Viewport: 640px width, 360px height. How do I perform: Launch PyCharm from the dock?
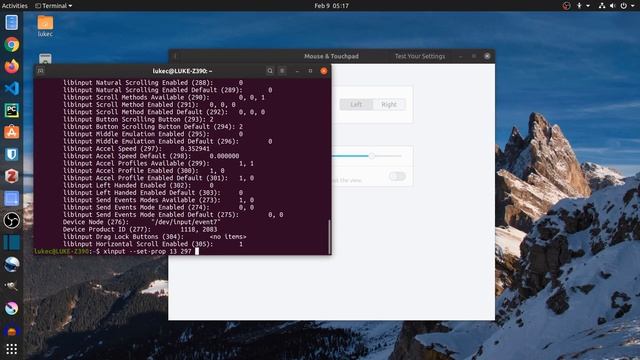click(x=11, y=110)
